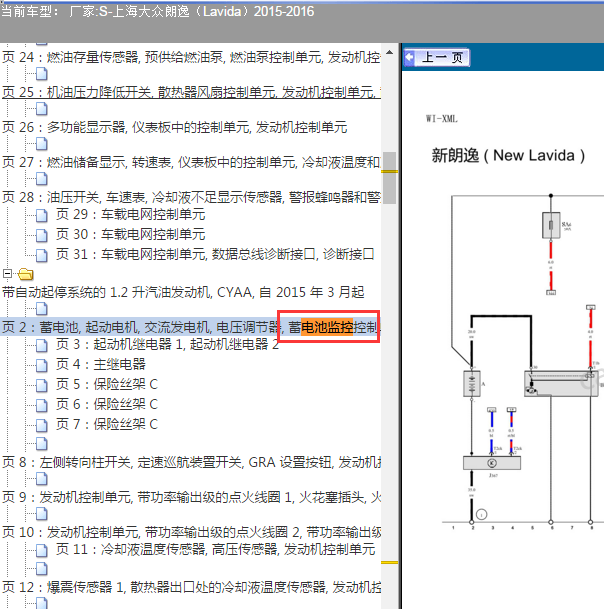Click the 上一页 previous page button
The height and width of the screenshot is (609, 604).
(436, 57)
